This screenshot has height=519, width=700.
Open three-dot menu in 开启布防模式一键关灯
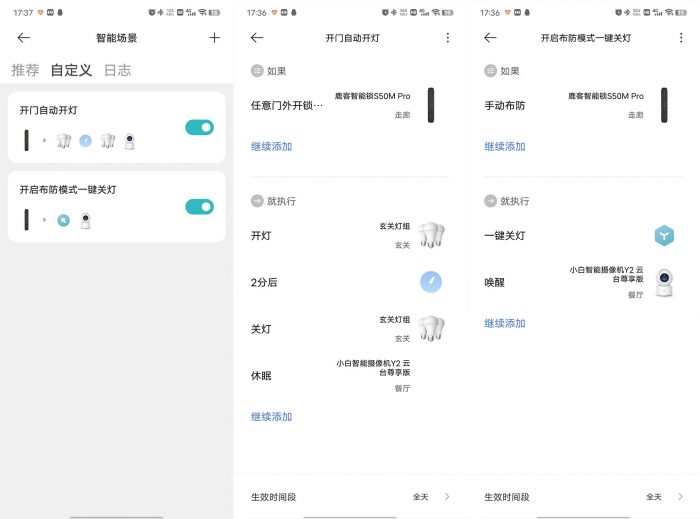coord(680,38)
